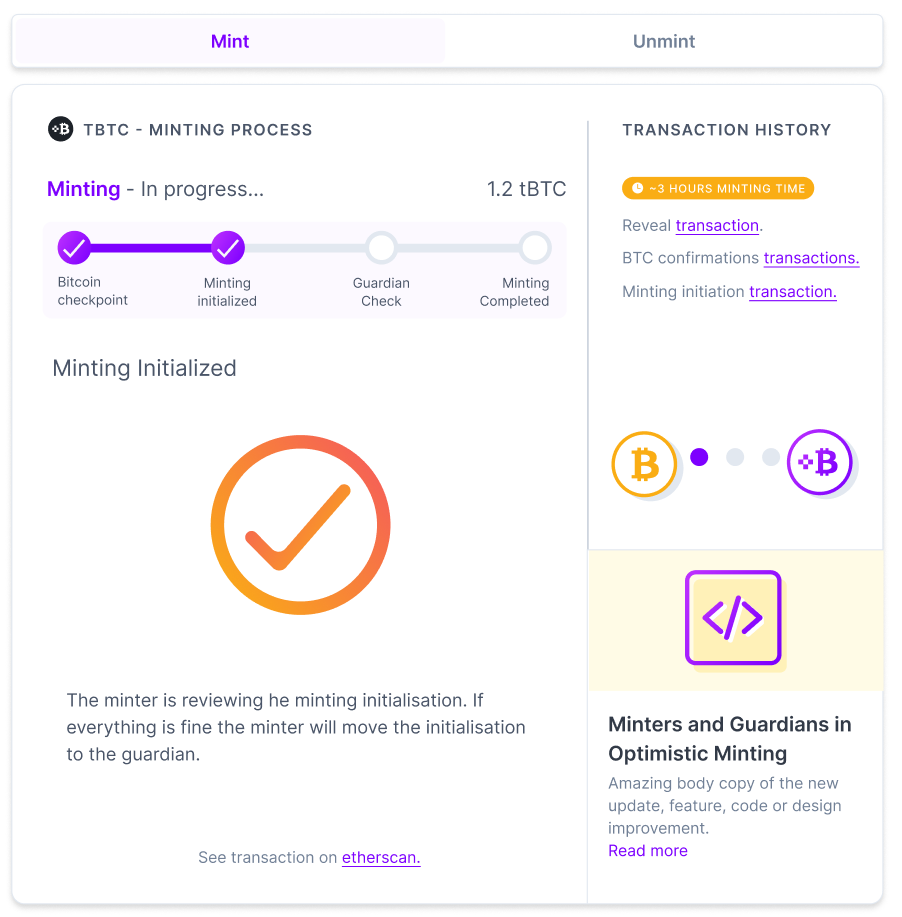Click the purple tBTC coin icon
902x917 pixels.
point(820,462)
